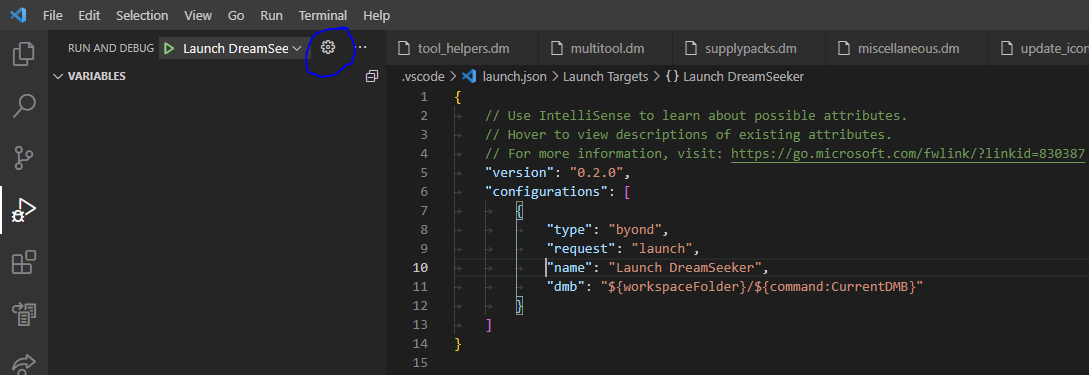The height and width of the screenshot is (375, 1089).
Task: Open the Source Control view
Action: (24, 158)
